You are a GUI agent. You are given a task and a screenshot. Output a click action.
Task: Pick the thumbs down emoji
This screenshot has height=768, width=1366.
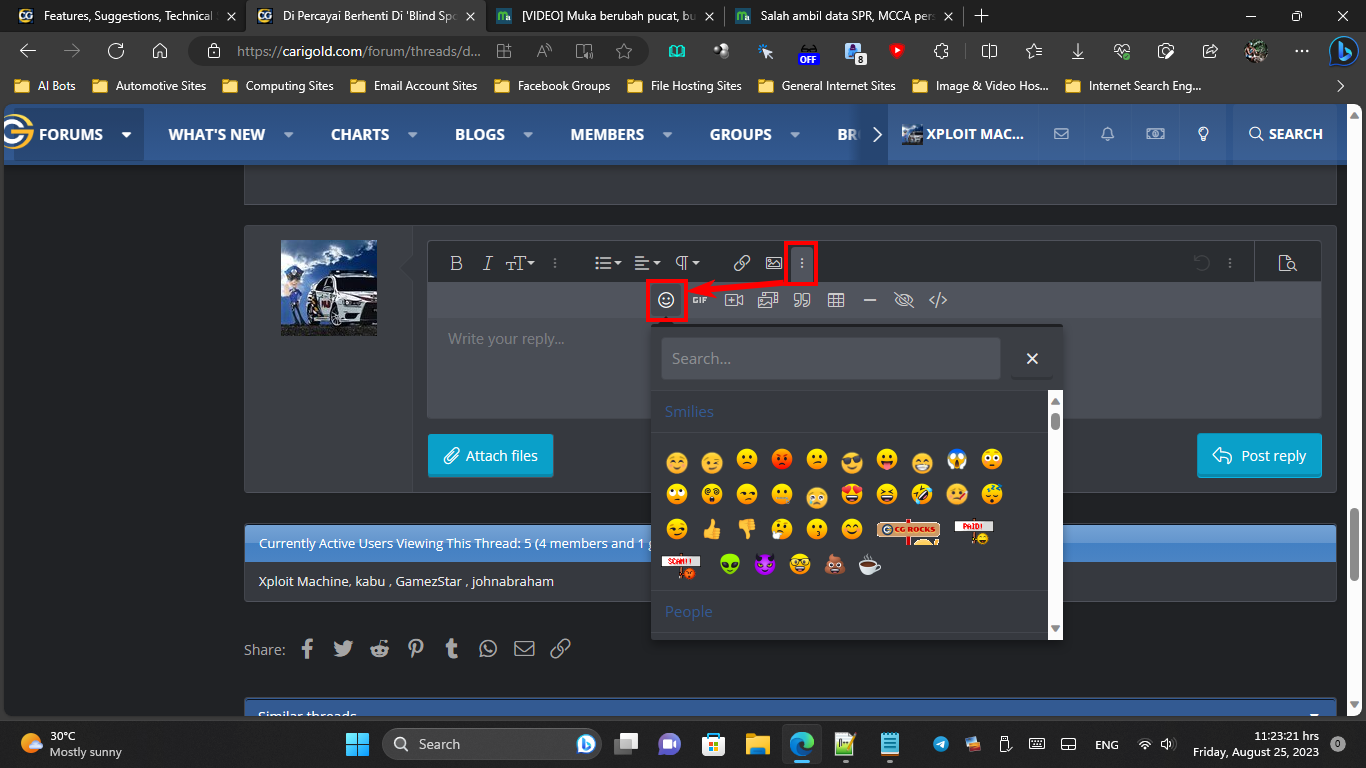[747, 529]
